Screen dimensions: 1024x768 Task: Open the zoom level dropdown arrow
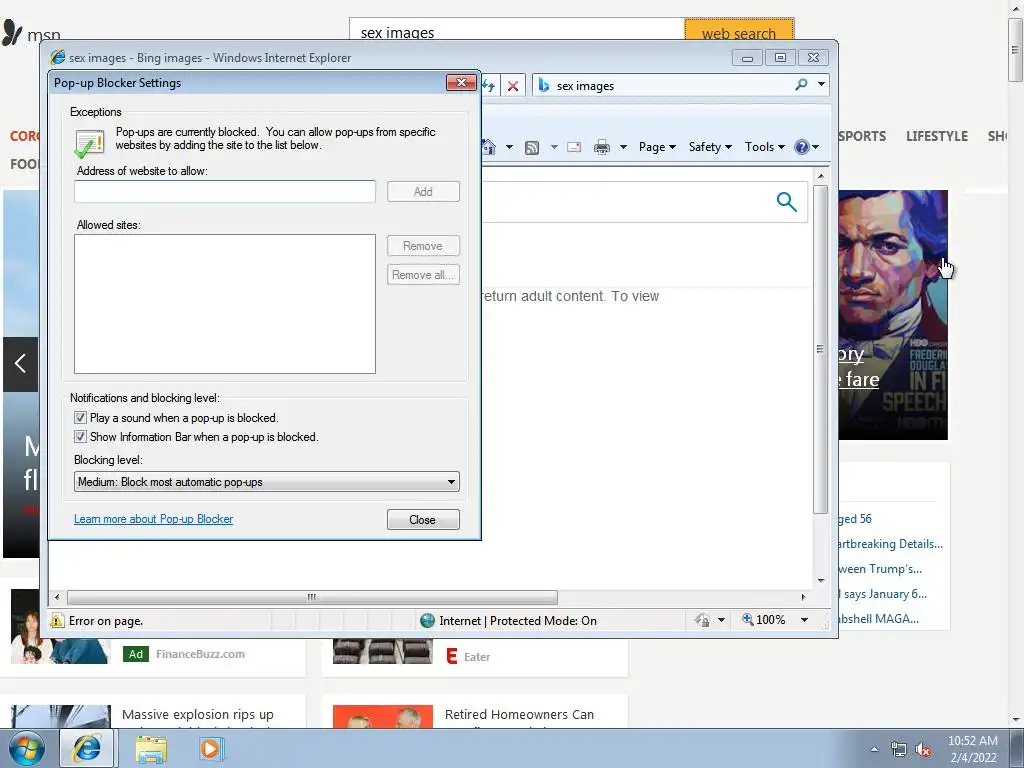pyautogui.click(x=805, y=620)
